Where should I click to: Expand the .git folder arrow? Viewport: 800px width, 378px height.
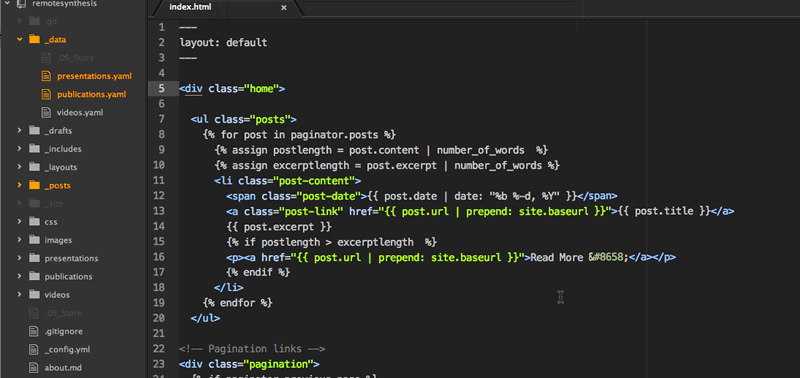tap(19, 21)
